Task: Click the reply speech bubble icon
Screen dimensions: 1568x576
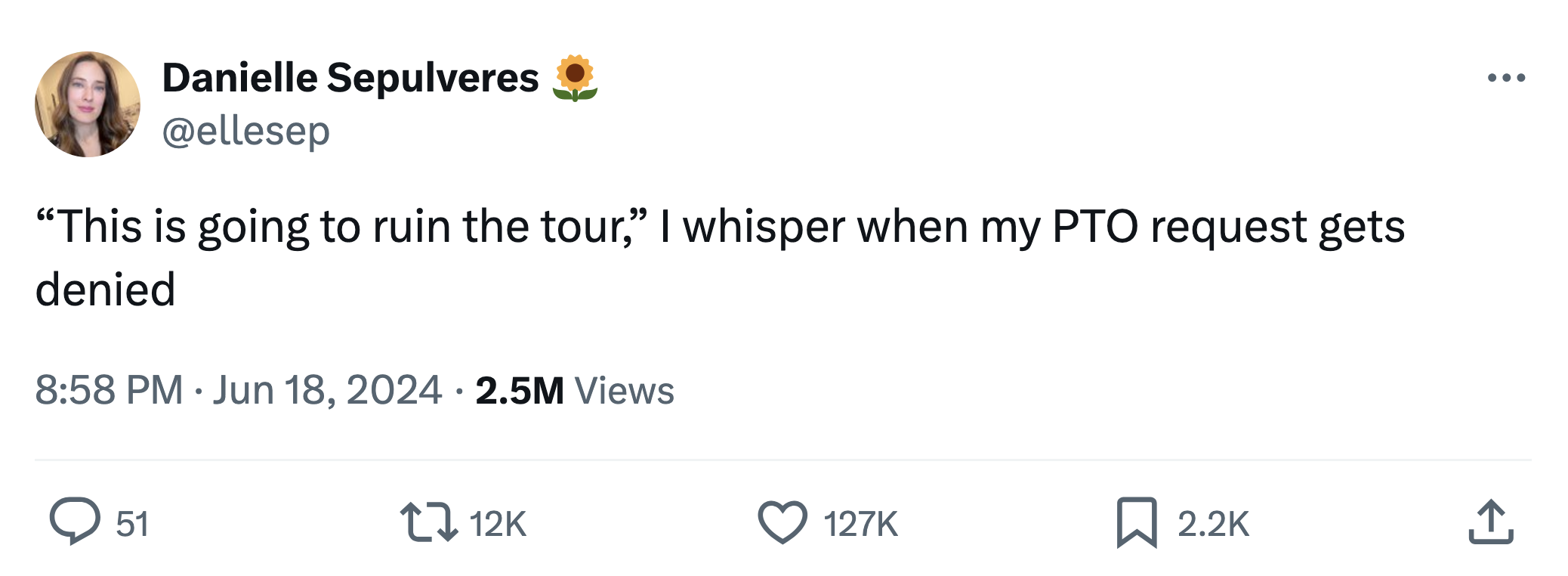Action: pyautogui.click(x=75, y=522)
